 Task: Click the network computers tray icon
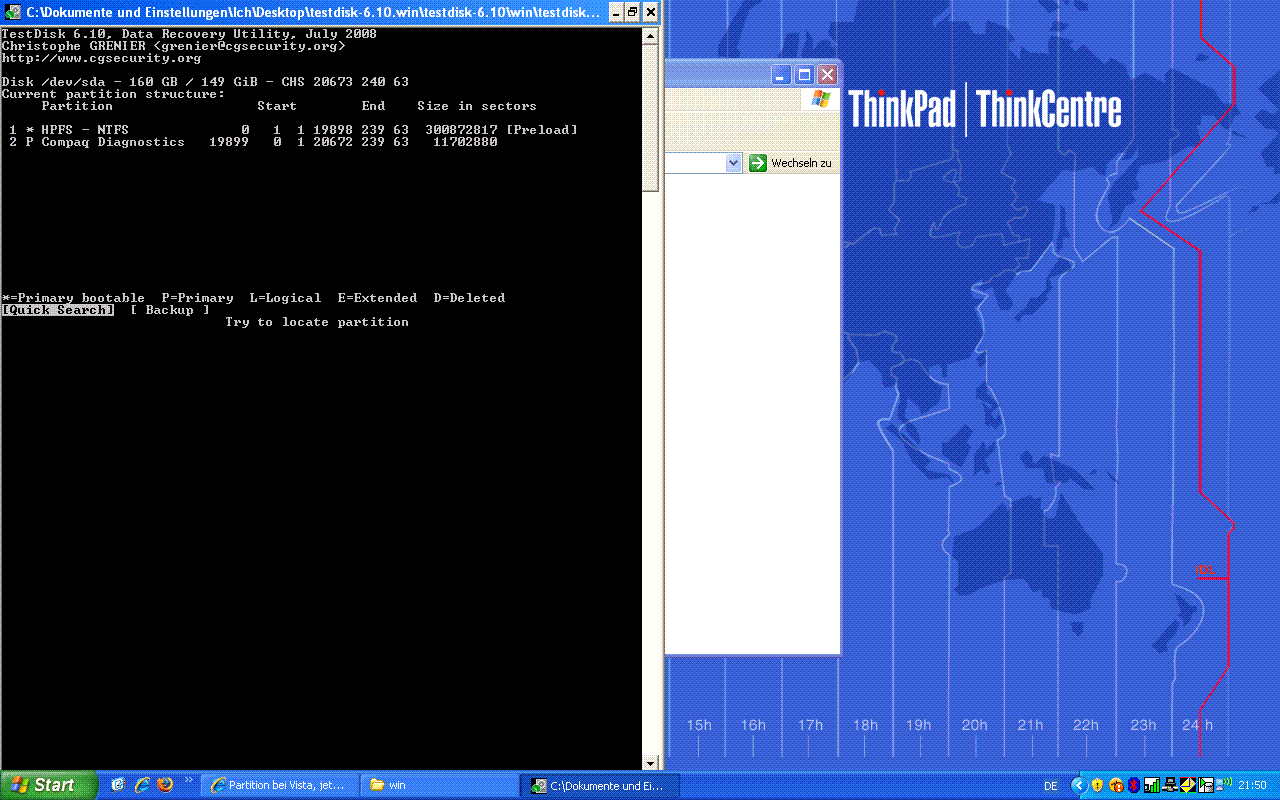(1170, 785)
